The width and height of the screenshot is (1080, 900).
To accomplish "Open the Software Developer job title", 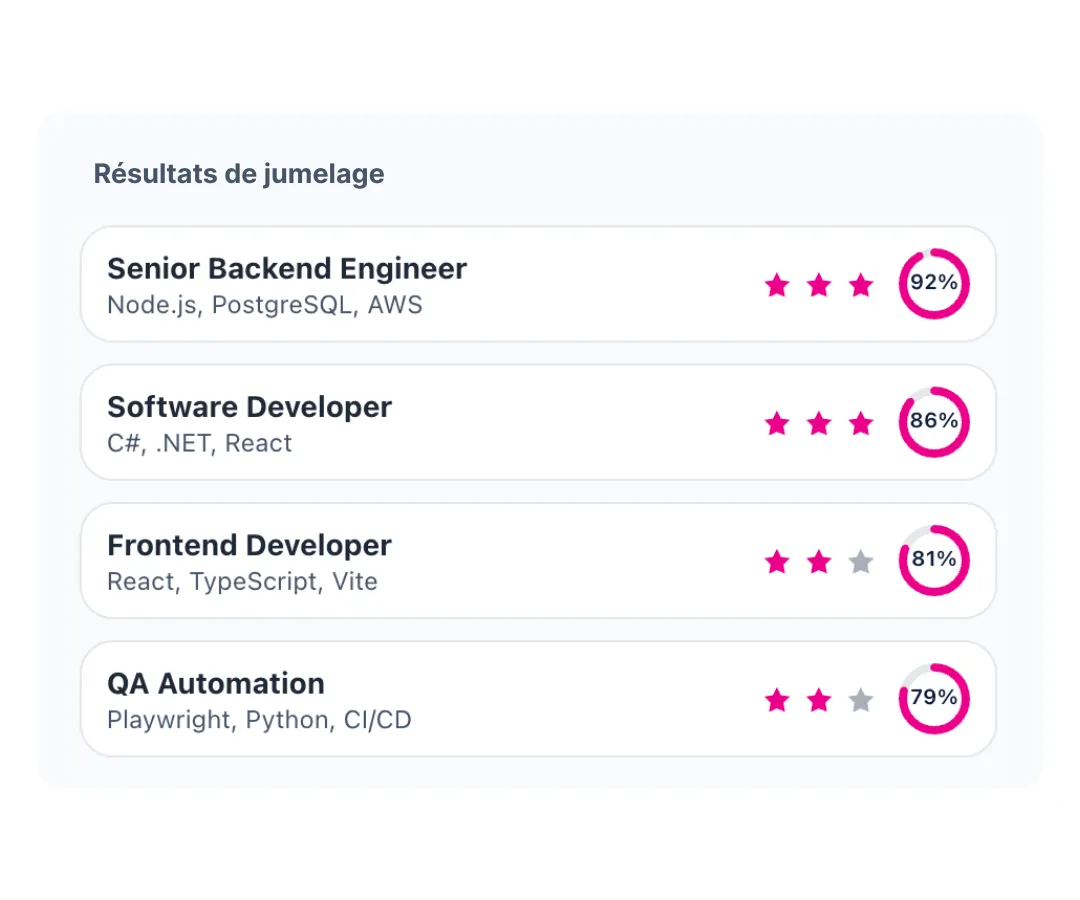I will click(x=249, y=407).
